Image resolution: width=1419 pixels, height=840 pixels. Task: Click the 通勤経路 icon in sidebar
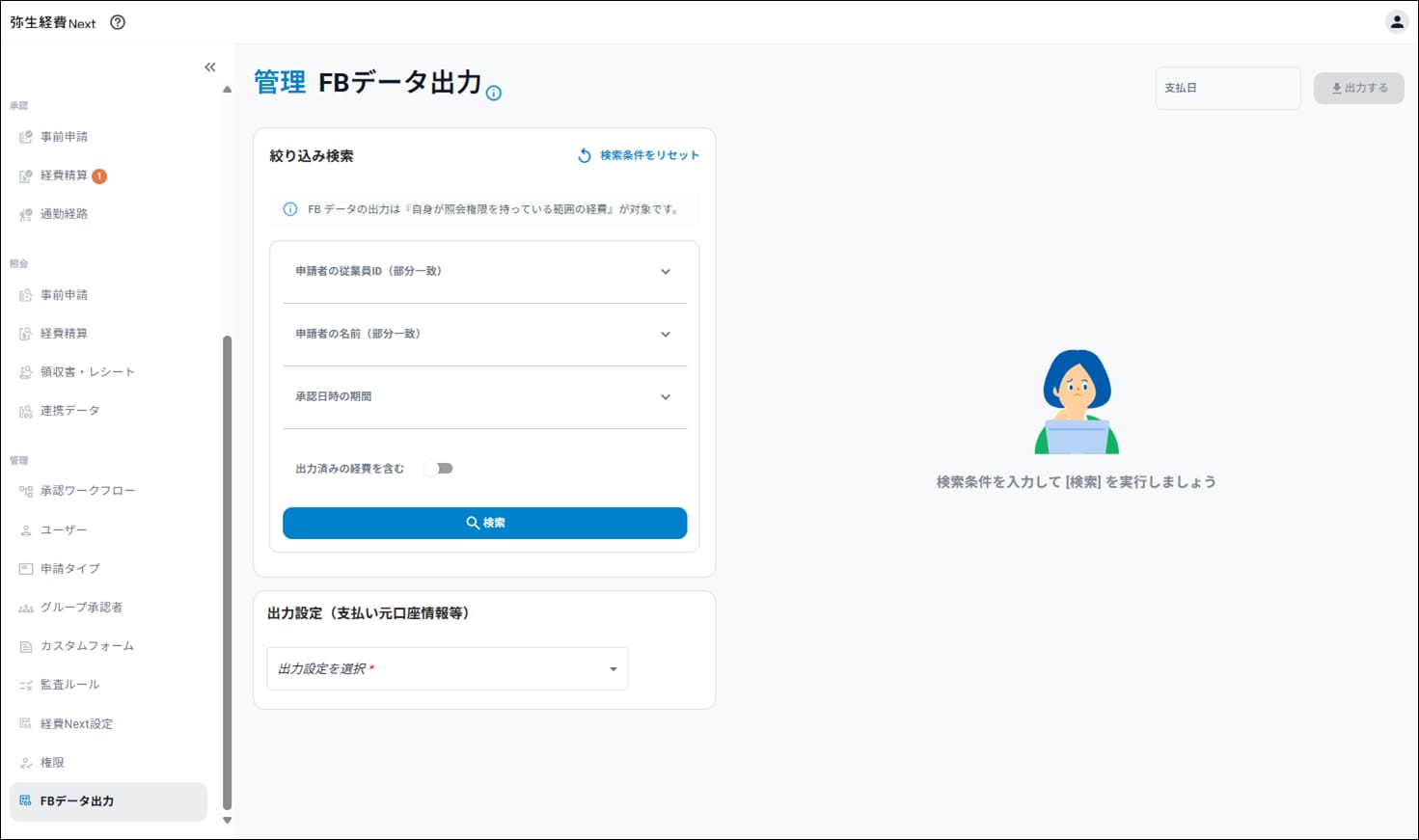click(26, 214)
